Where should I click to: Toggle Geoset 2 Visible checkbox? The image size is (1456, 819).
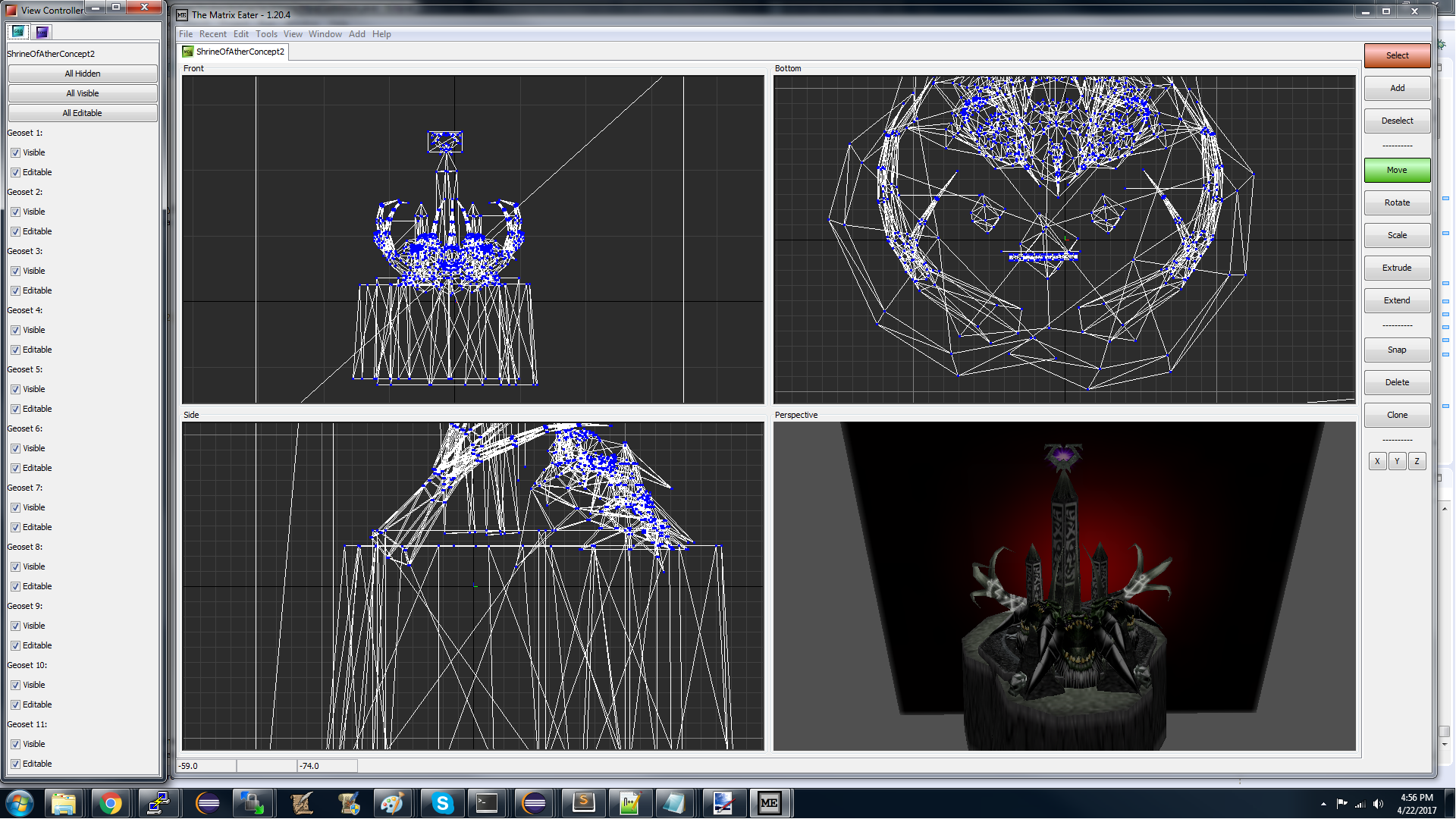15,212
